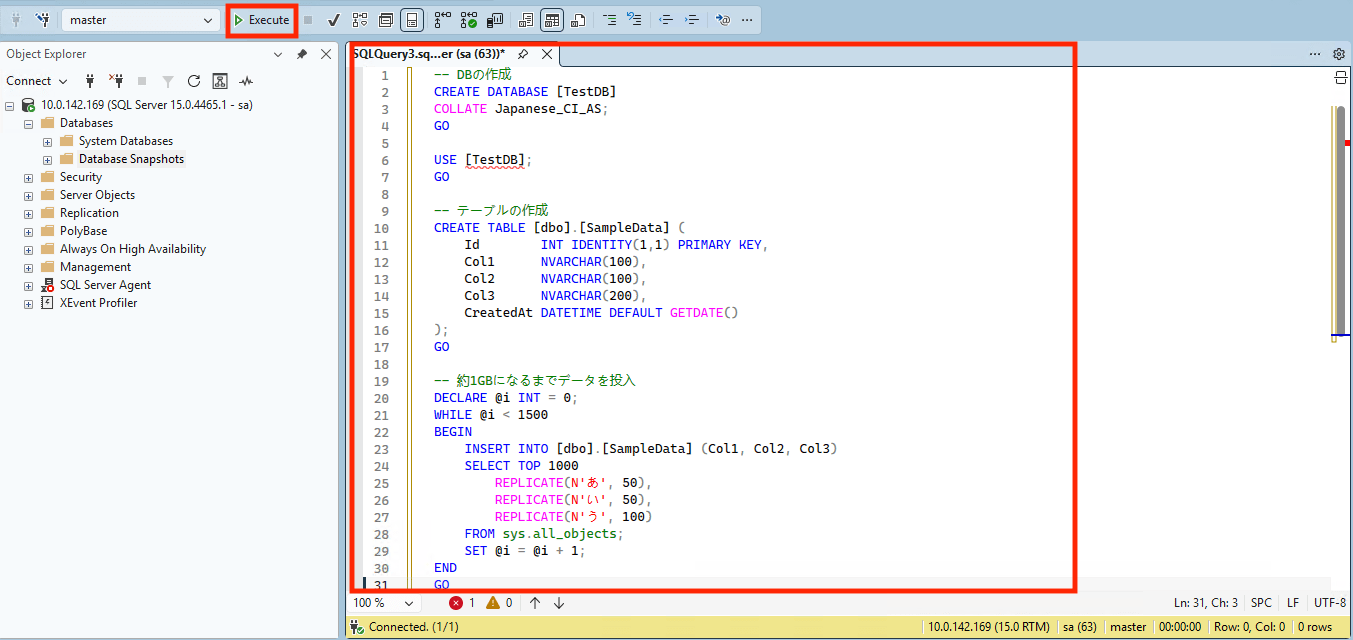
Task: Click the warning count indicator showing 0
Action: point(499,603)
